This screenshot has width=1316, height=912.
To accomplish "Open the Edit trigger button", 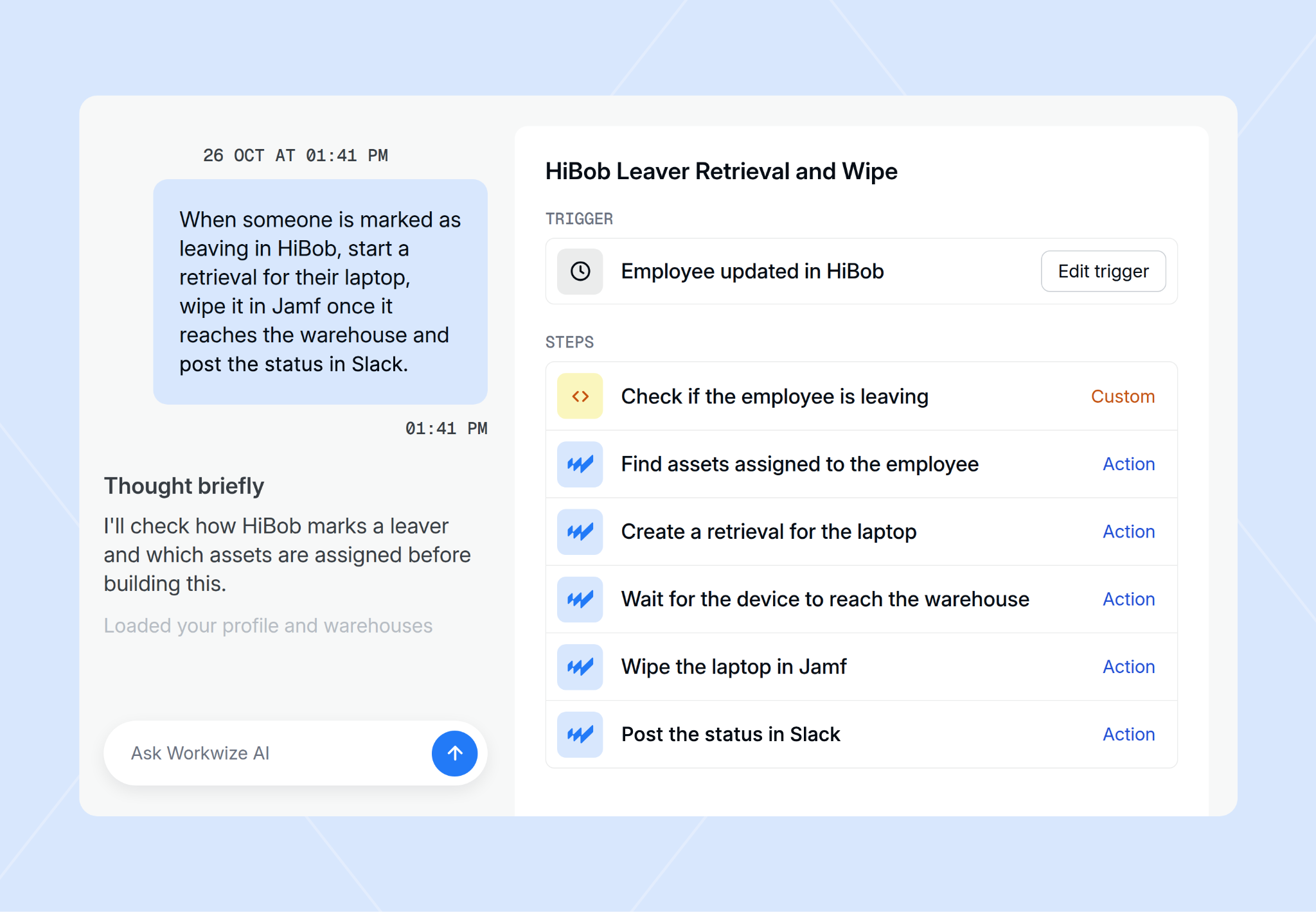I will [x=1103, y=271].
